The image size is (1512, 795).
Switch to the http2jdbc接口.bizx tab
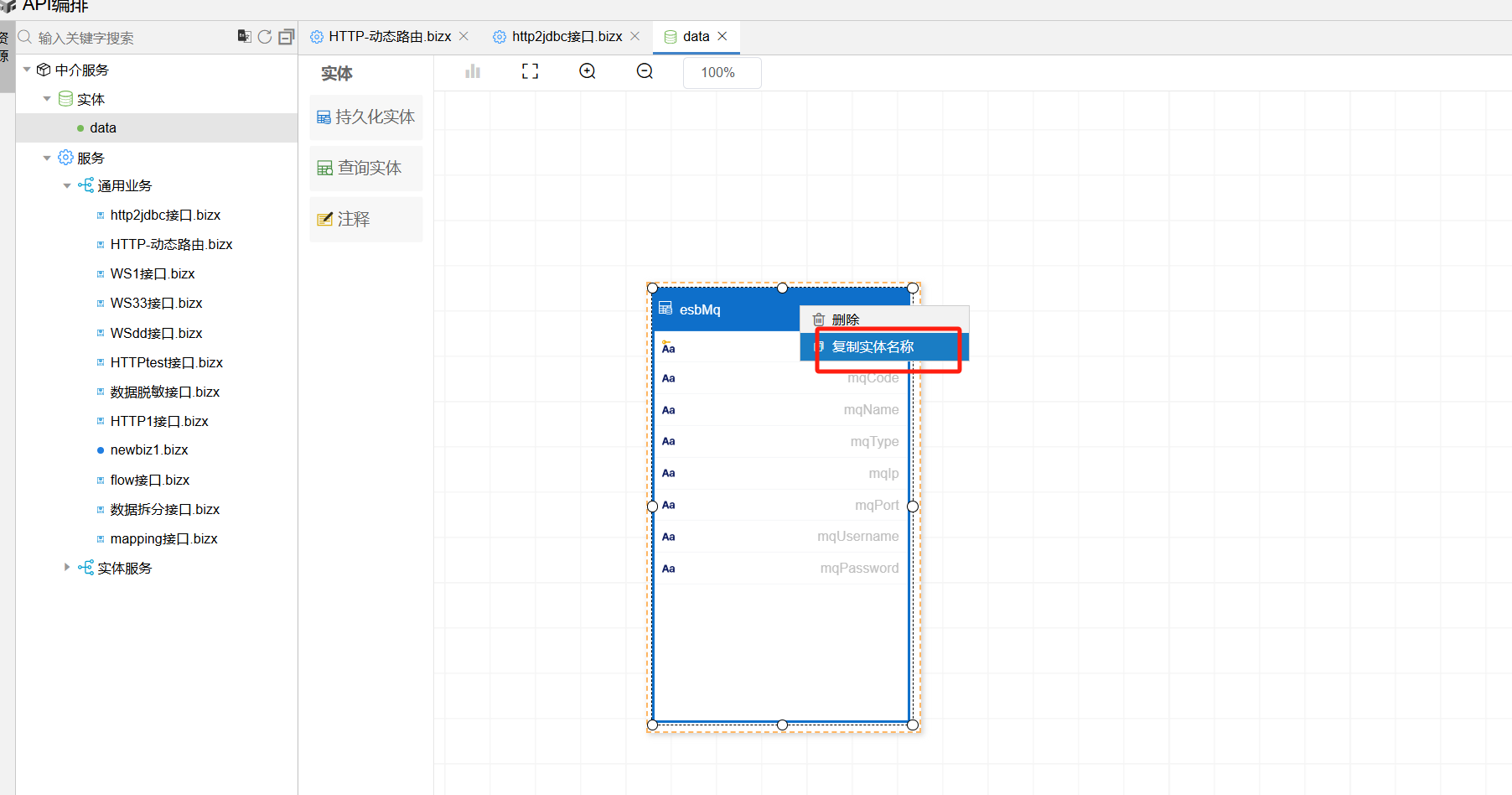tap(567, 37)
